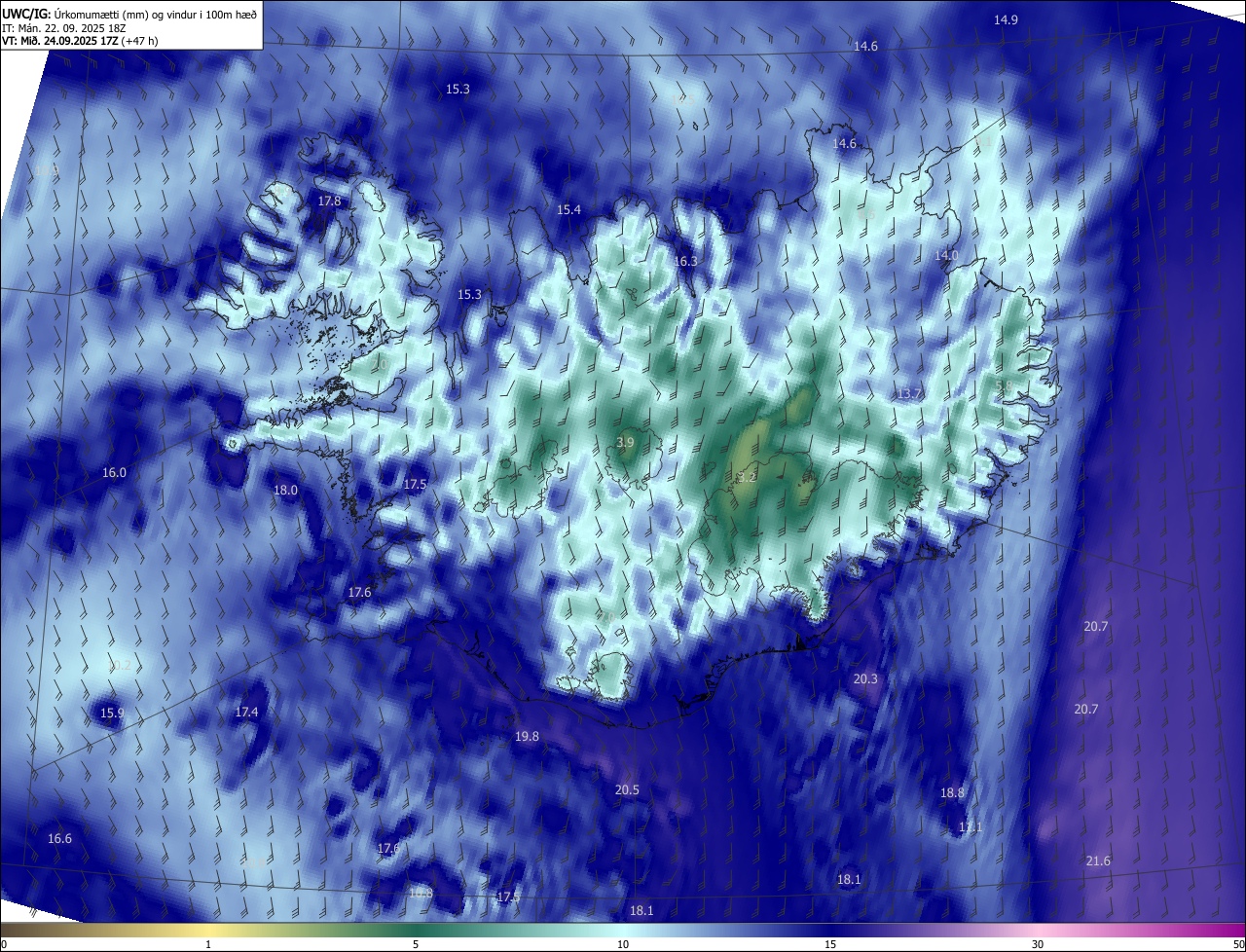The height and width of the screenshot is (952, 1246).
Task: Click the title line starting with UWC/IG
Action: 129,14
